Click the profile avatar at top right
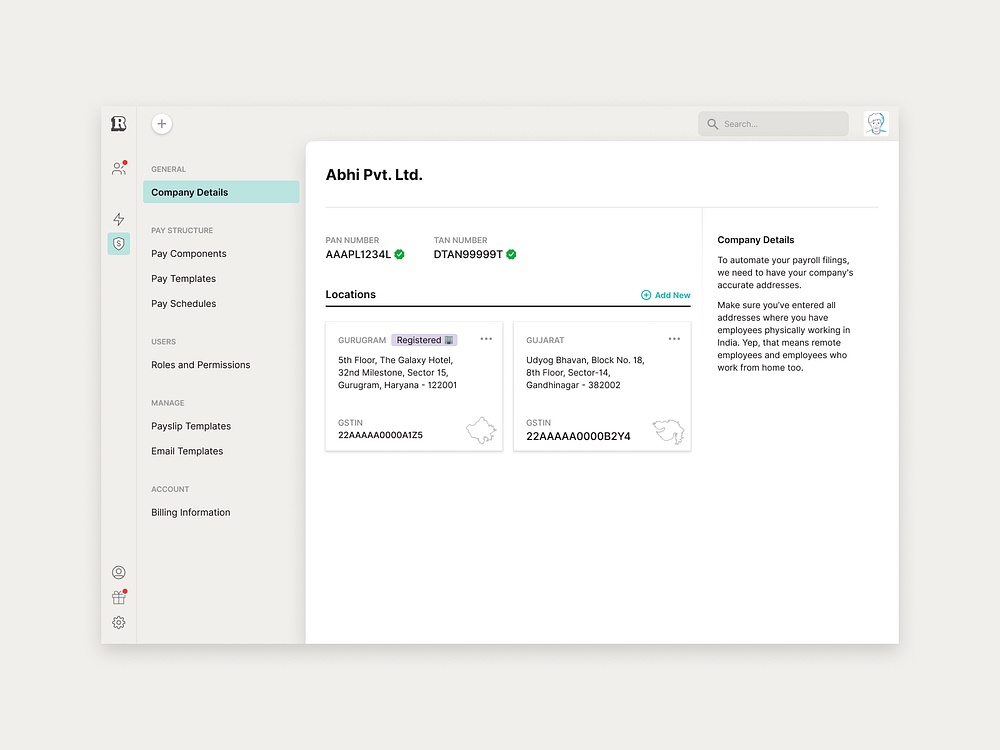 click(876, 122)
